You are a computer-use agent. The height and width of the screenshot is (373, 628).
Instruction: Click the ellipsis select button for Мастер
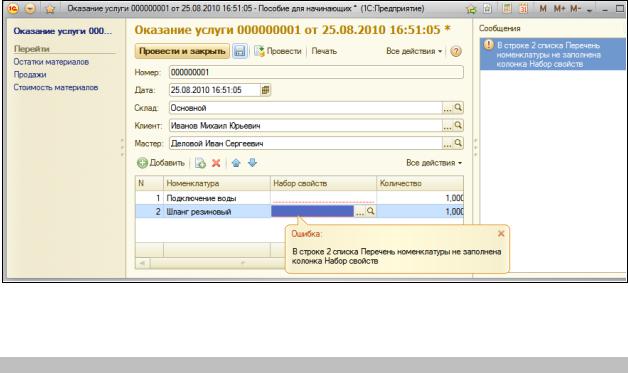point(447,144)
